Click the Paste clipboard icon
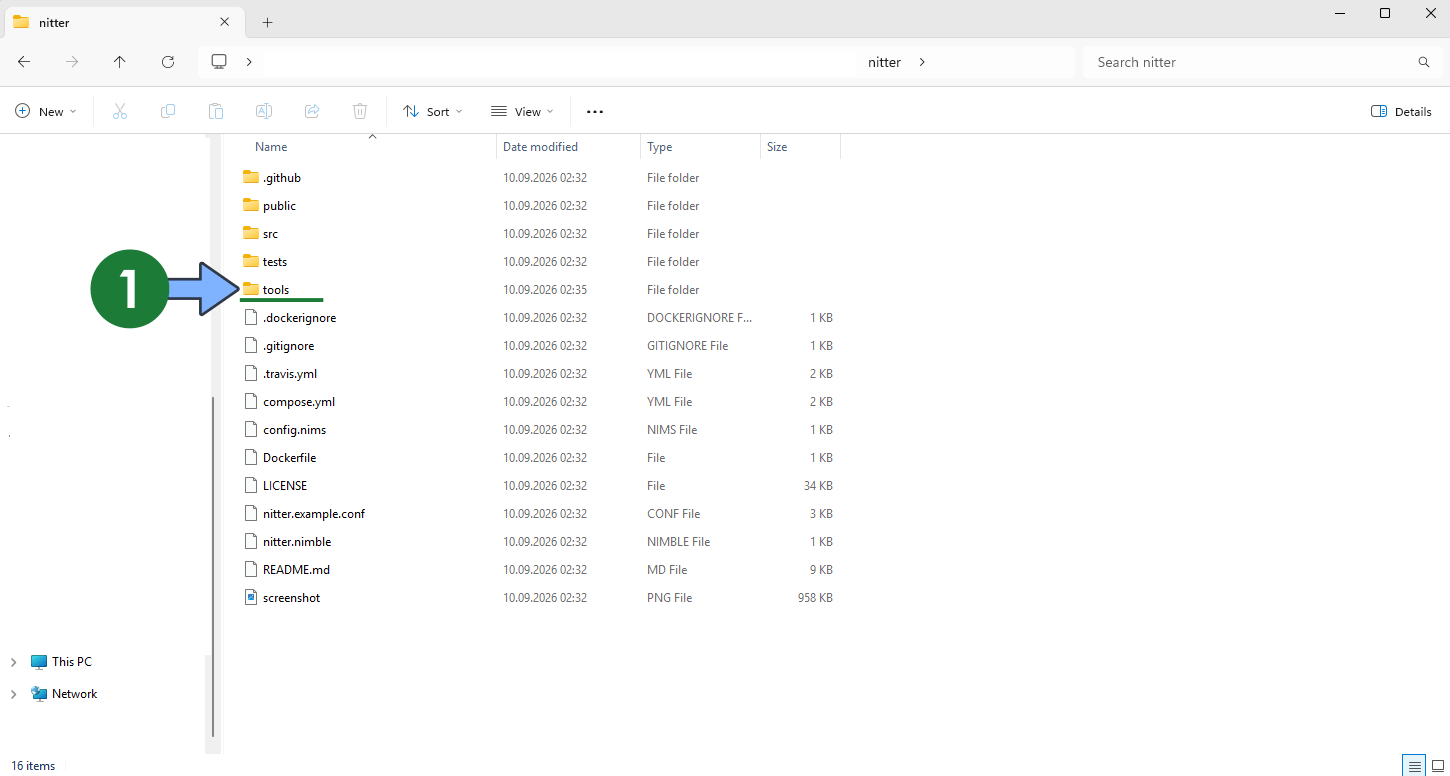 [216, 111]
